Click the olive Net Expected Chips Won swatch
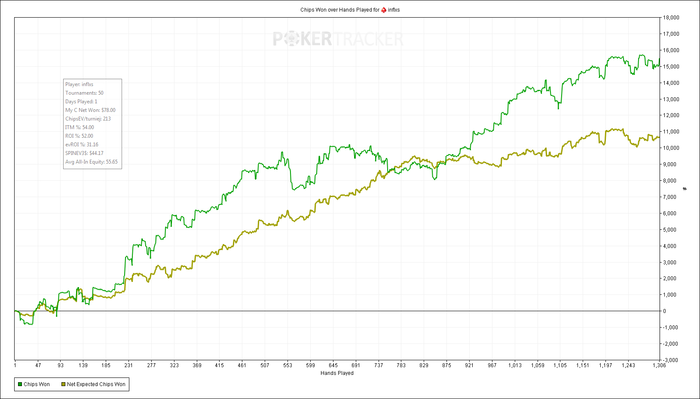The image size is (700, 399). 63,384
